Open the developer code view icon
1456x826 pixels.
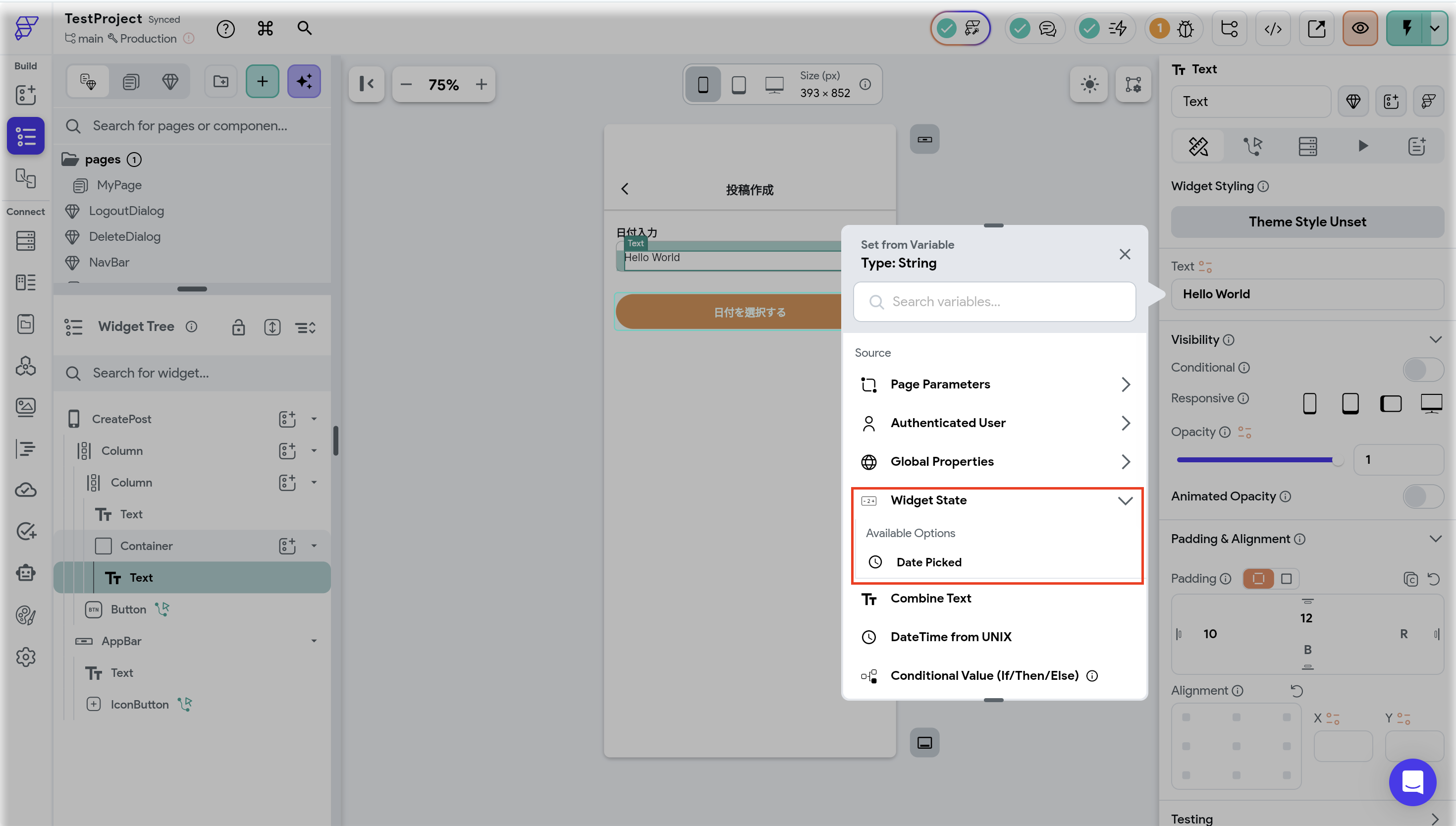[1273, 28]
